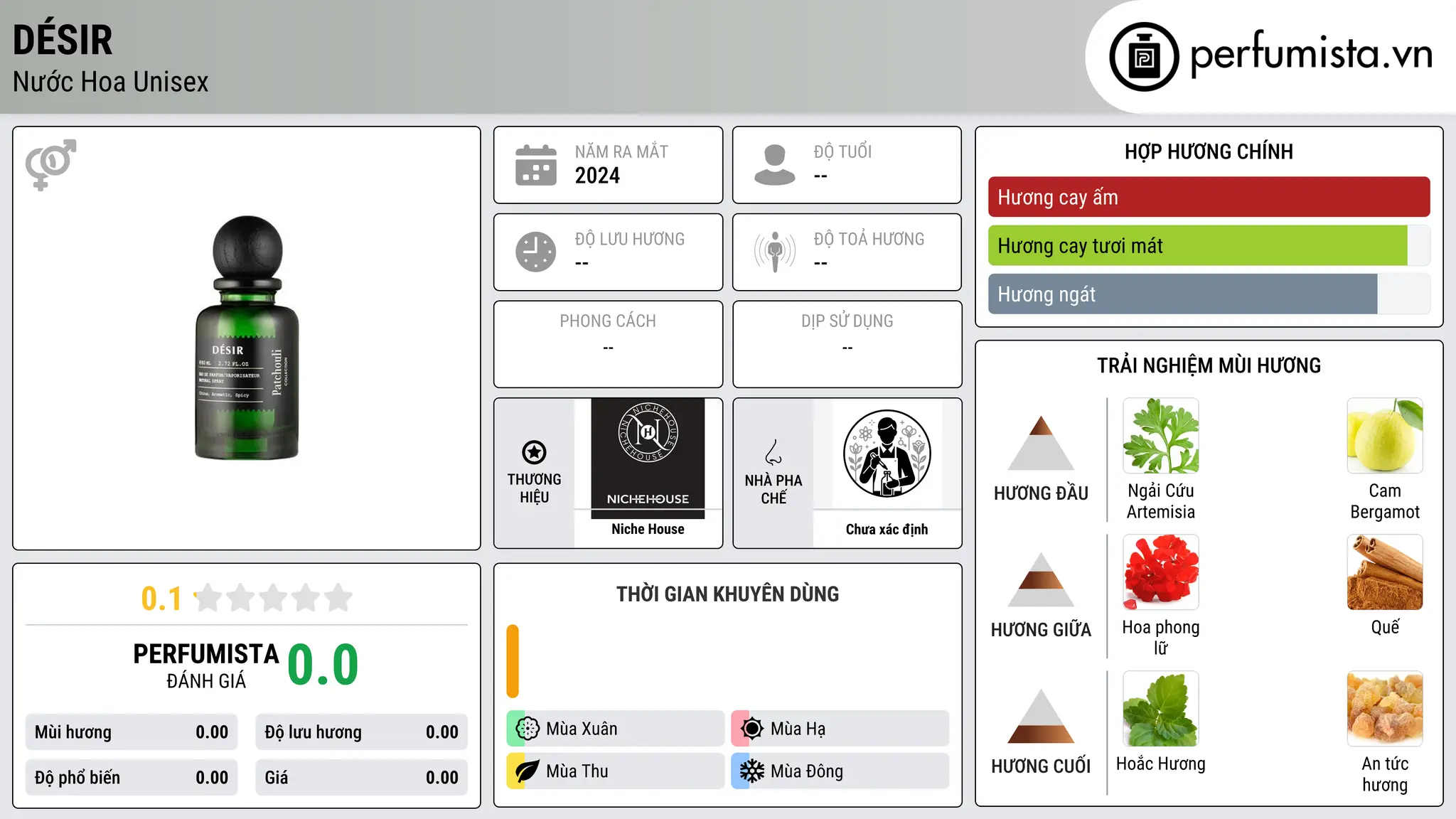Image resolution: width=1456 pixels, height=819 pixels.
Task: Click the Nước Hoa Unisex subtitle
Action: click(110, 82)
